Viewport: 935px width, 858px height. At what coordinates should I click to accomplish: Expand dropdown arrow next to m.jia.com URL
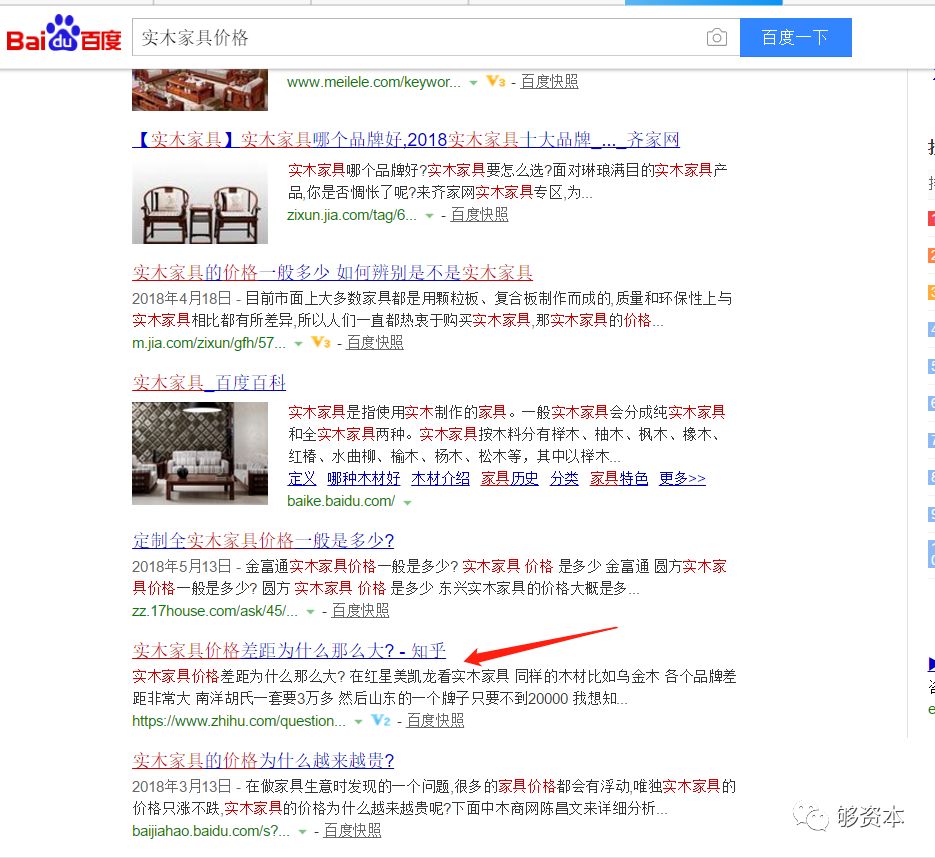(x=299, y=343)
